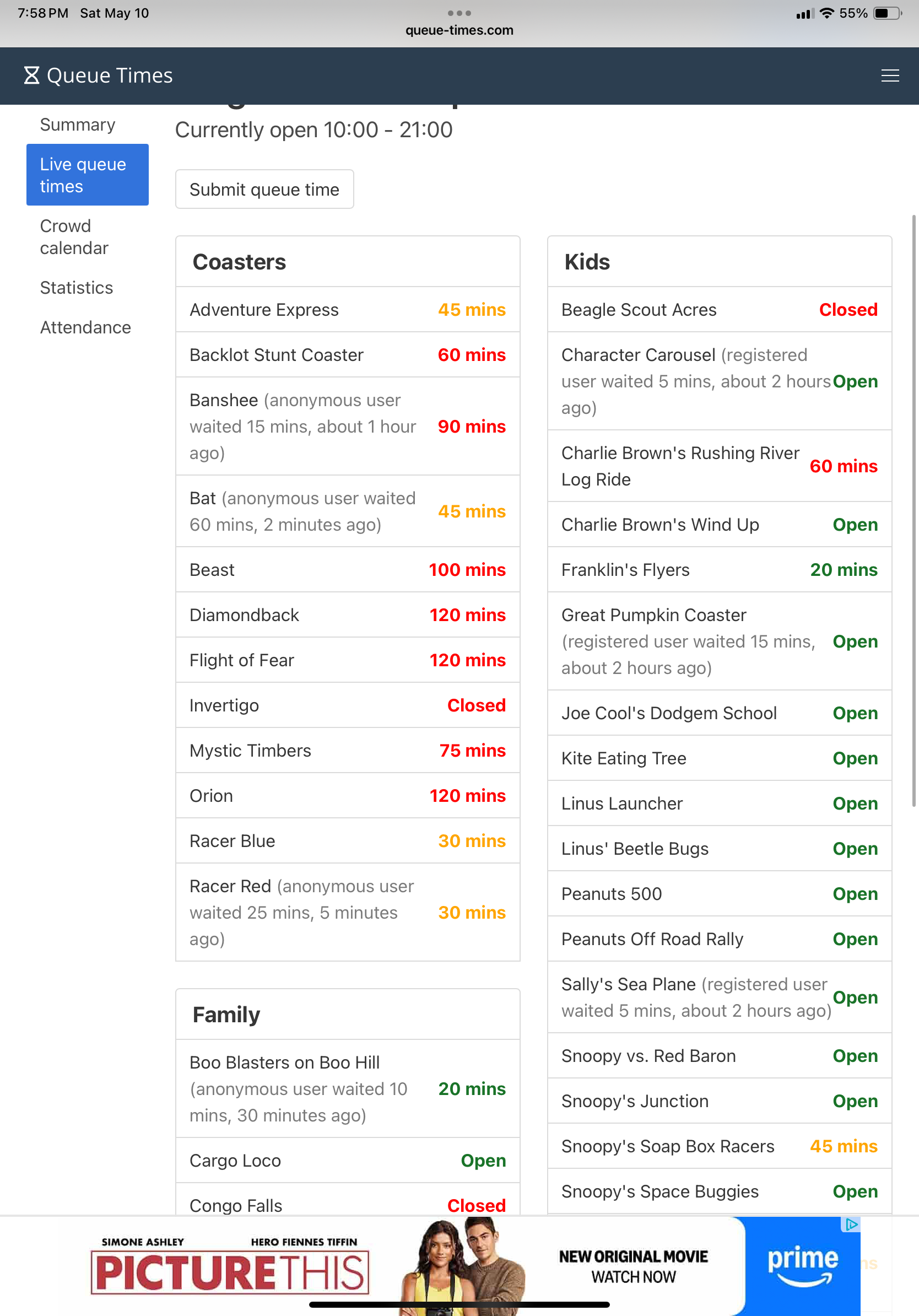Image resolution: width=919 pixels, height=1316 pixels.
Task: Select Live queue times tab
Action: [x=88, y=175]
